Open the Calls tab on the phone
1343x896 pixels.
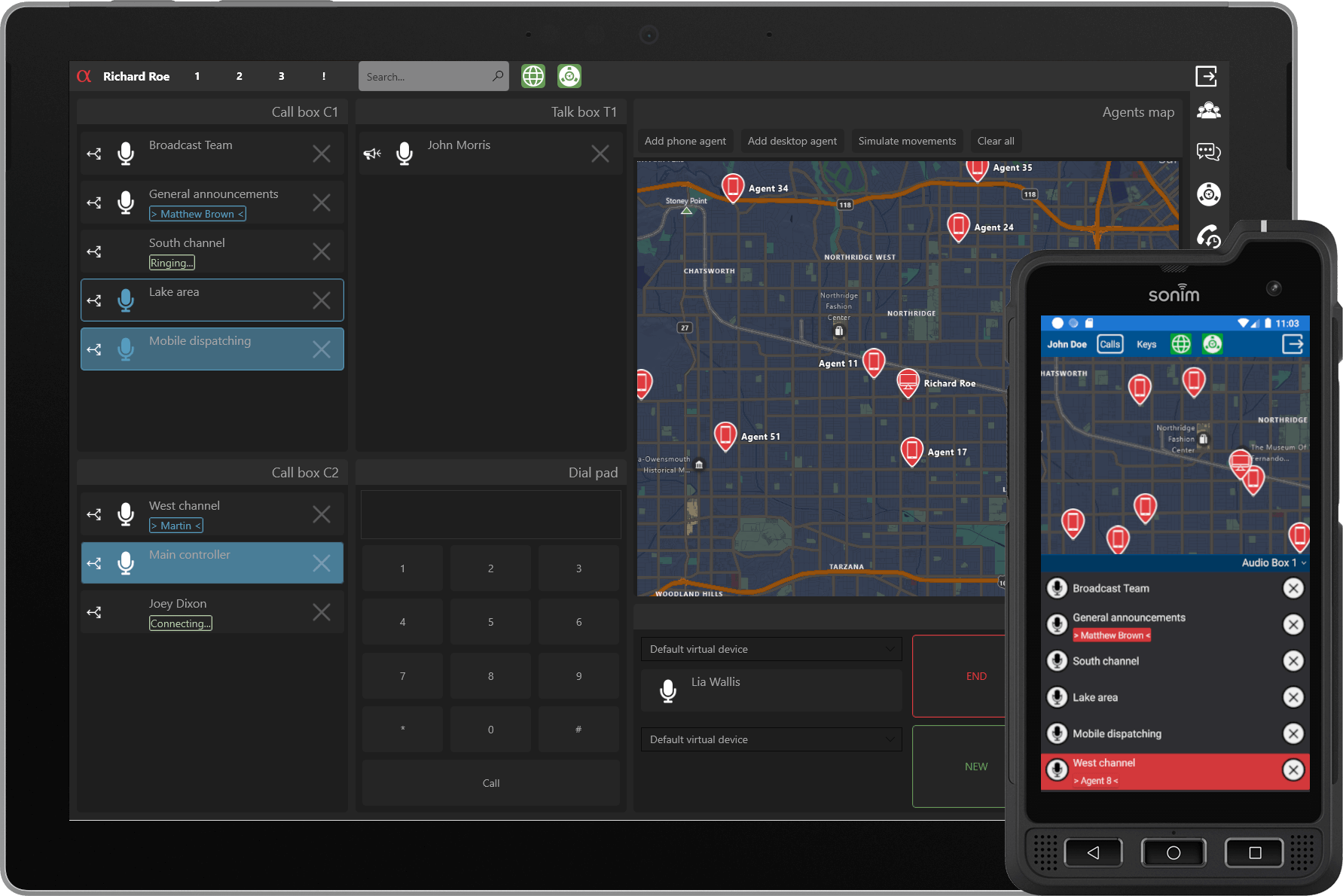[1110, 344]
